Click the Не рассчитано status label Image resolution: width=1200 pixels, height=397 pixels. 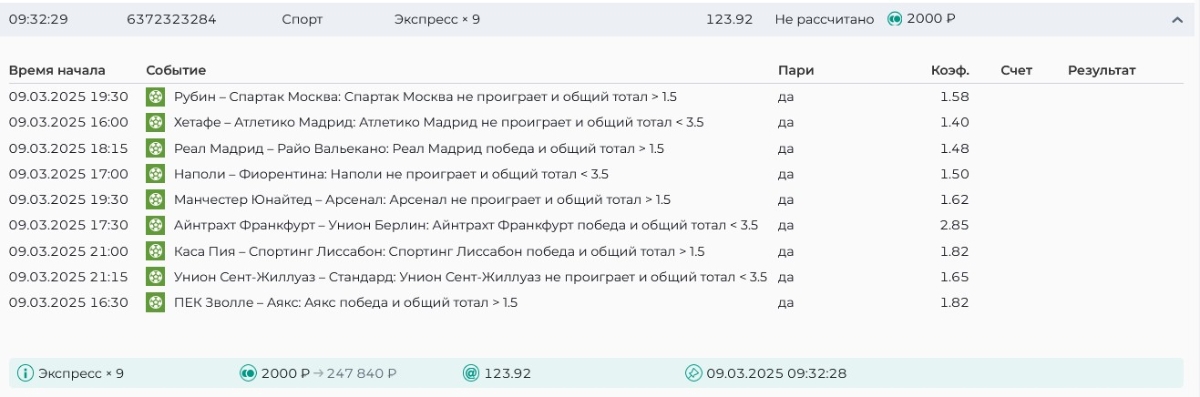point(824,19)
